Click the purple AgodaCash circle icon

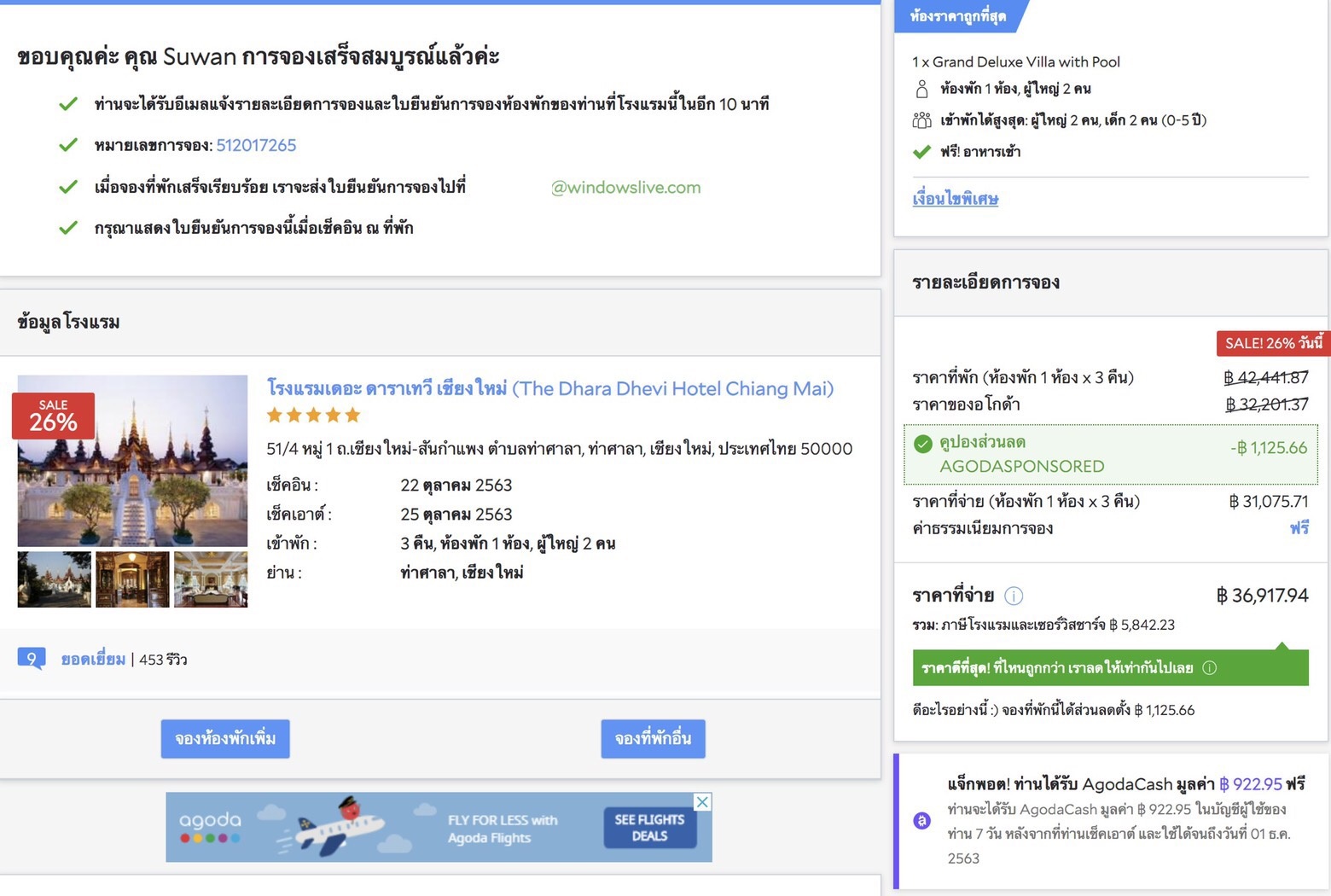click(921, 821)
